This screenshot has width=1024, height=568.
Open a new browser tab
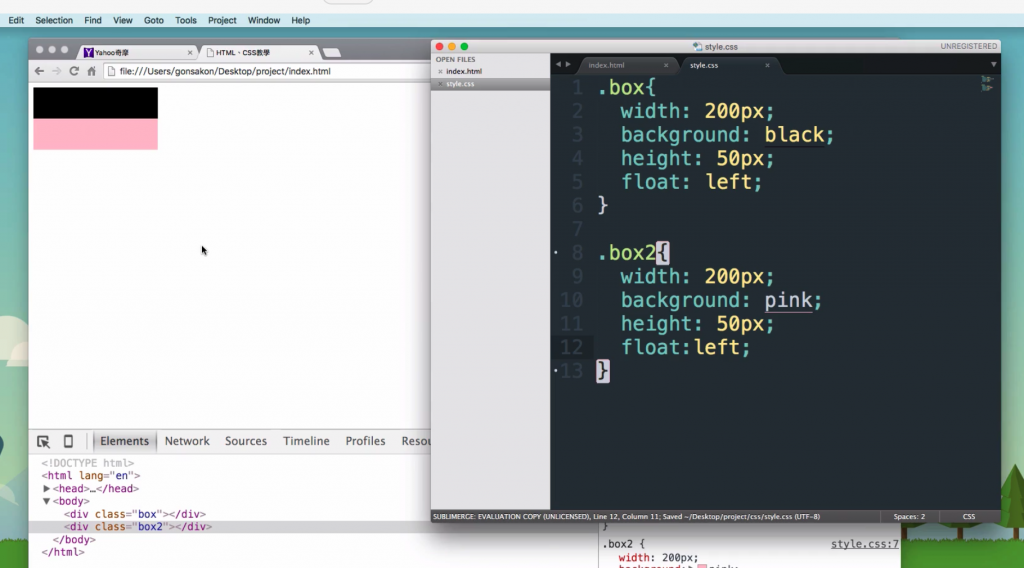332,53
